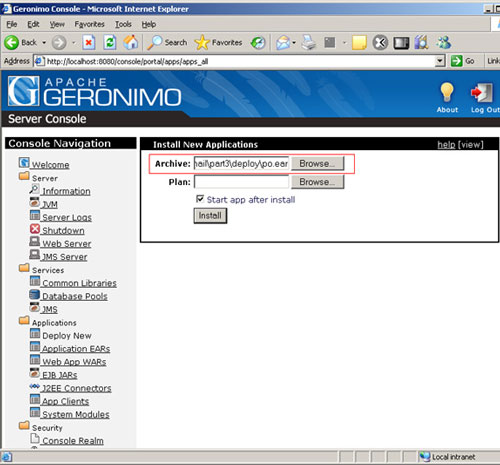Click the Welcome page icon
Viewport: 500px width, 465px height.
(x=24, y=163)
